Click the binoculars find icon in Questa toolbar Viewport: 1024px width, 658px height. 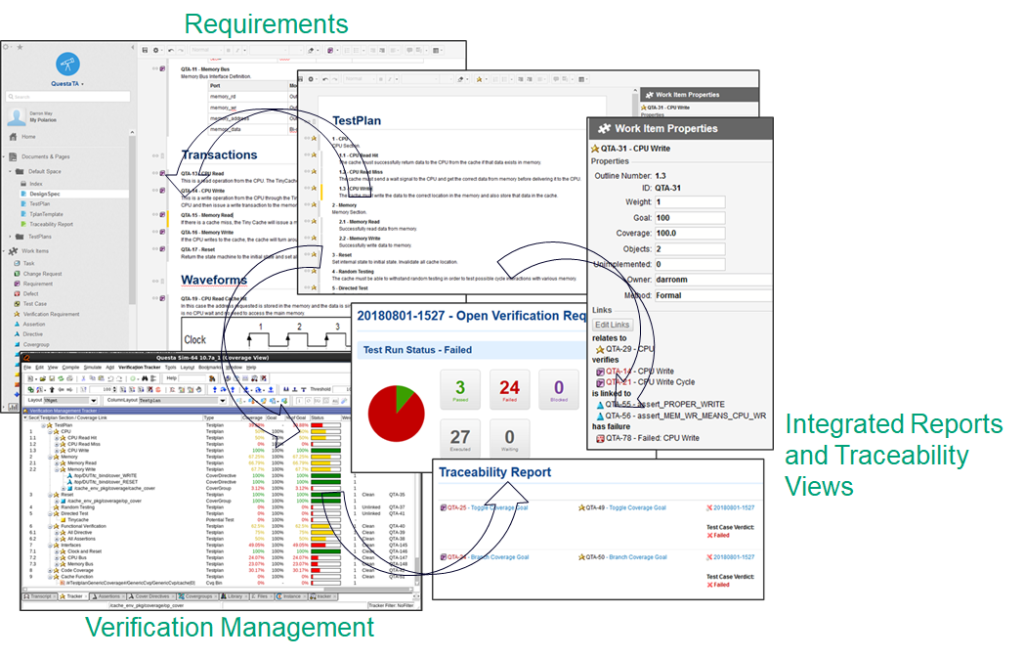point(145,378)
